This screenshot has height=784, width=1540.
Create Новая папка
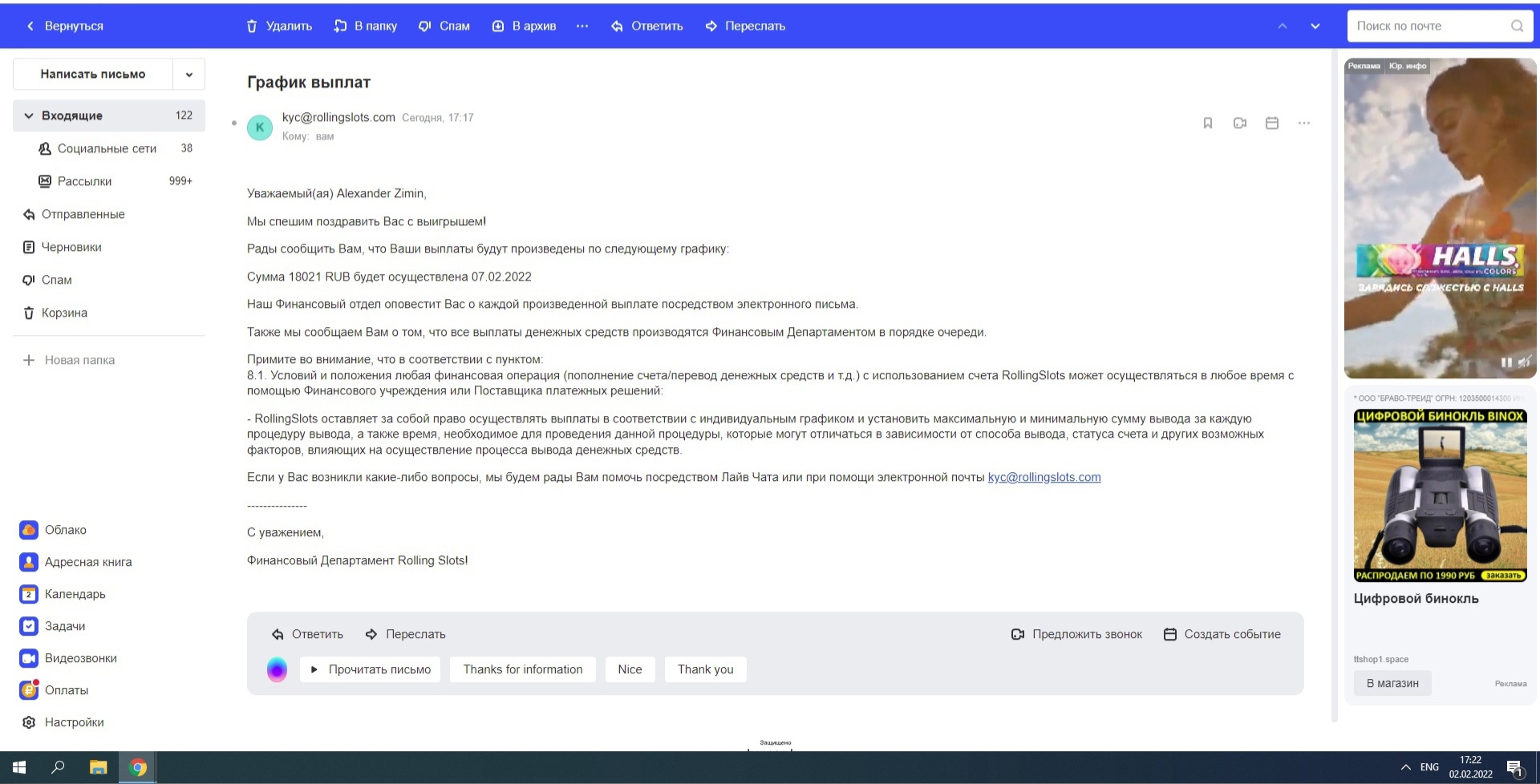(x=69, y=360)
